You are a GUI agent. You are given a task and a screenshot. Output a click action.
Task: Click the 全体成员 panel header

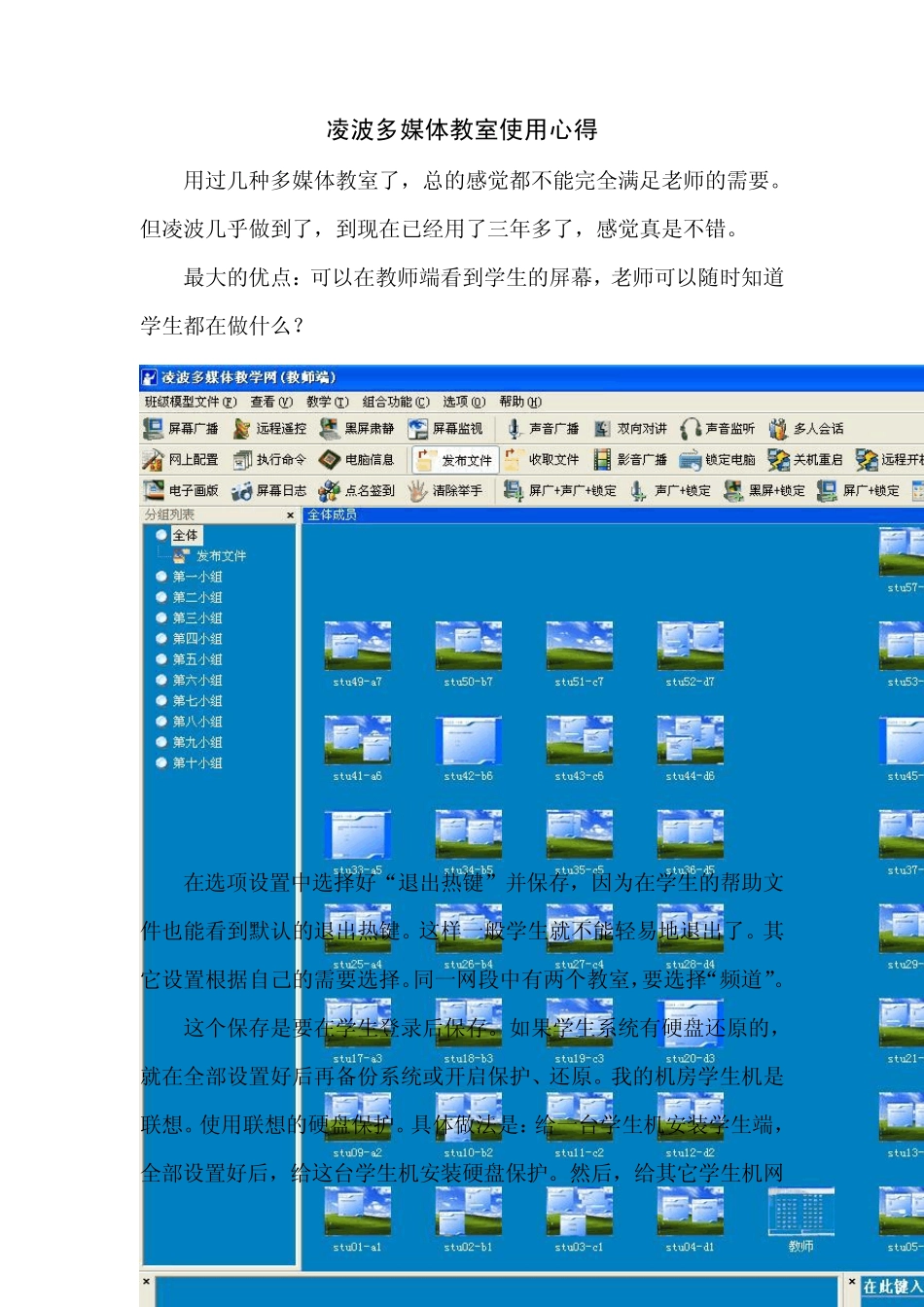click(x=613, y=514)
